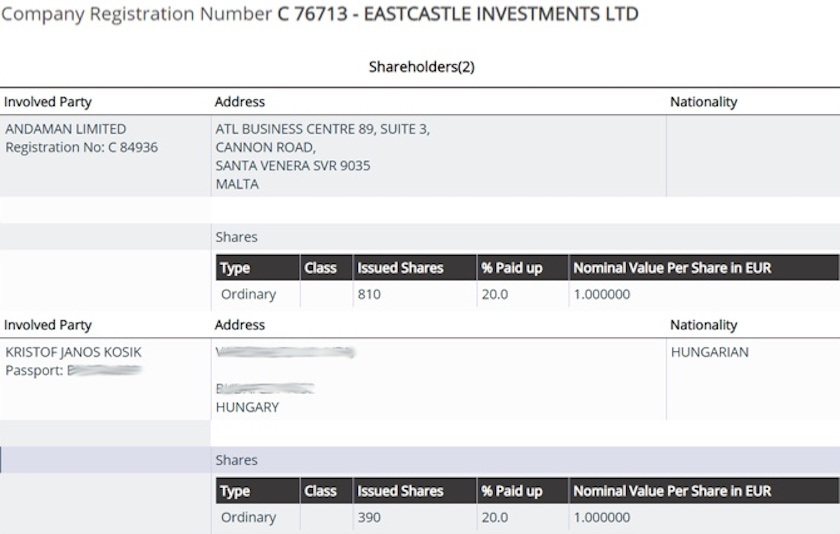Click address line ATL BUSINESS CENTRE 89, SUITE 3

click(x=322, y=129)
